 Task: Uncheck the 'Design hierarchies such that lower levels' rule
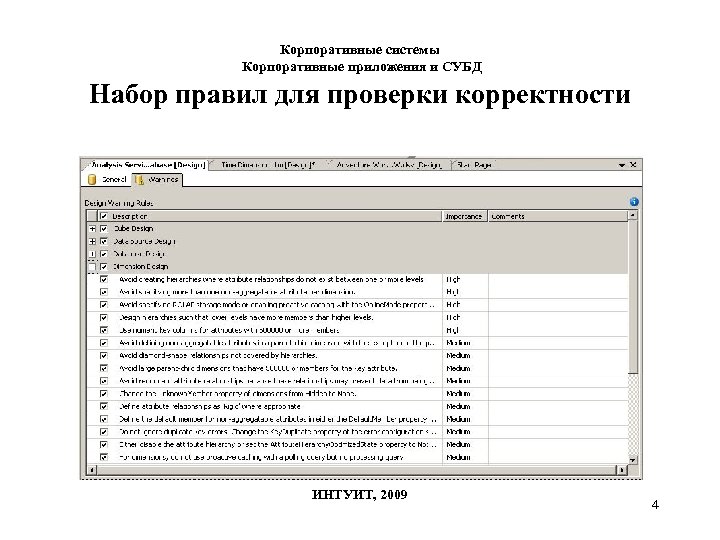tap(104, 317)
